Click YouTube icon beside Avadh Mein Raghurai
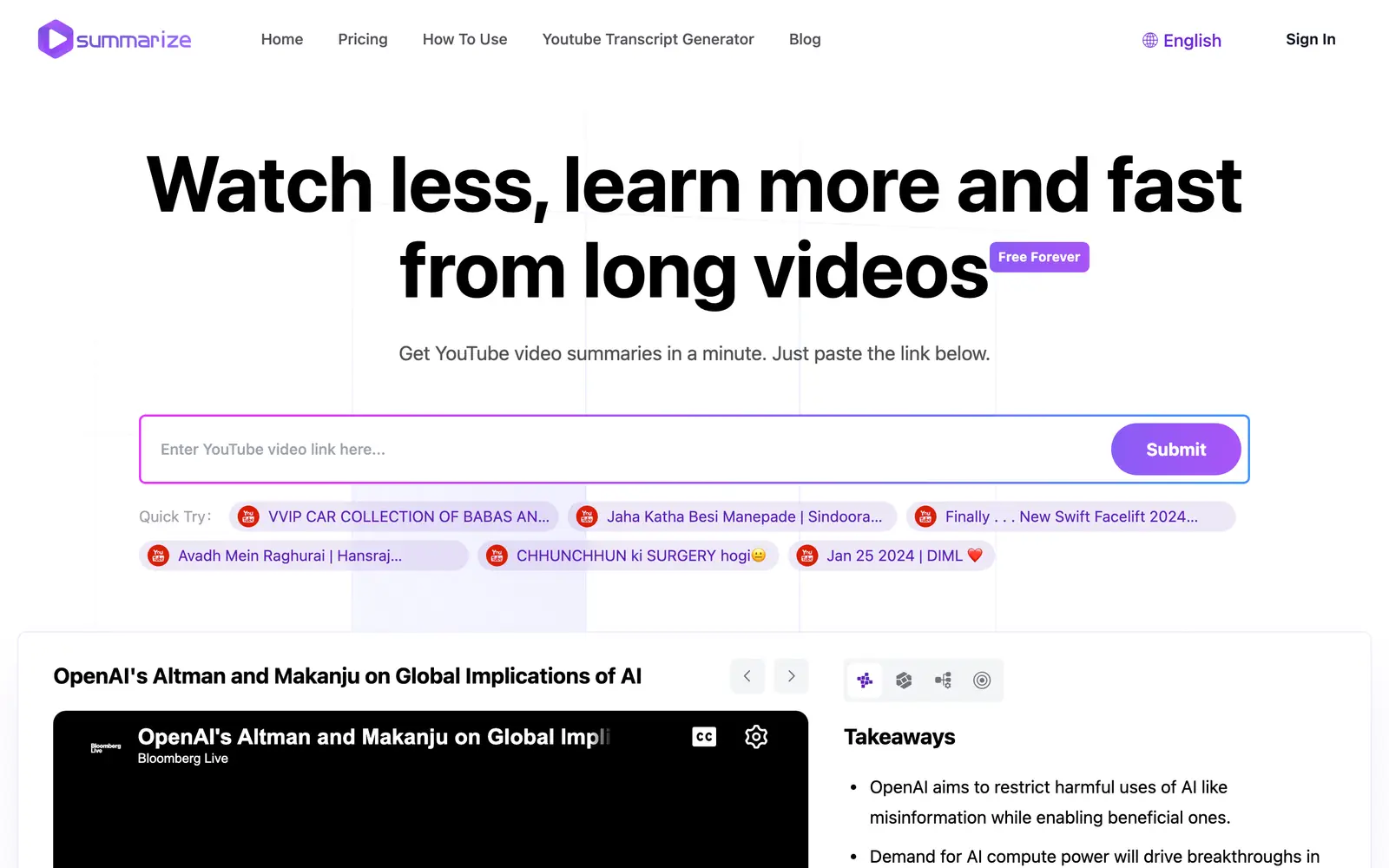Screen dimensions: 1389x868 point(158,556)
